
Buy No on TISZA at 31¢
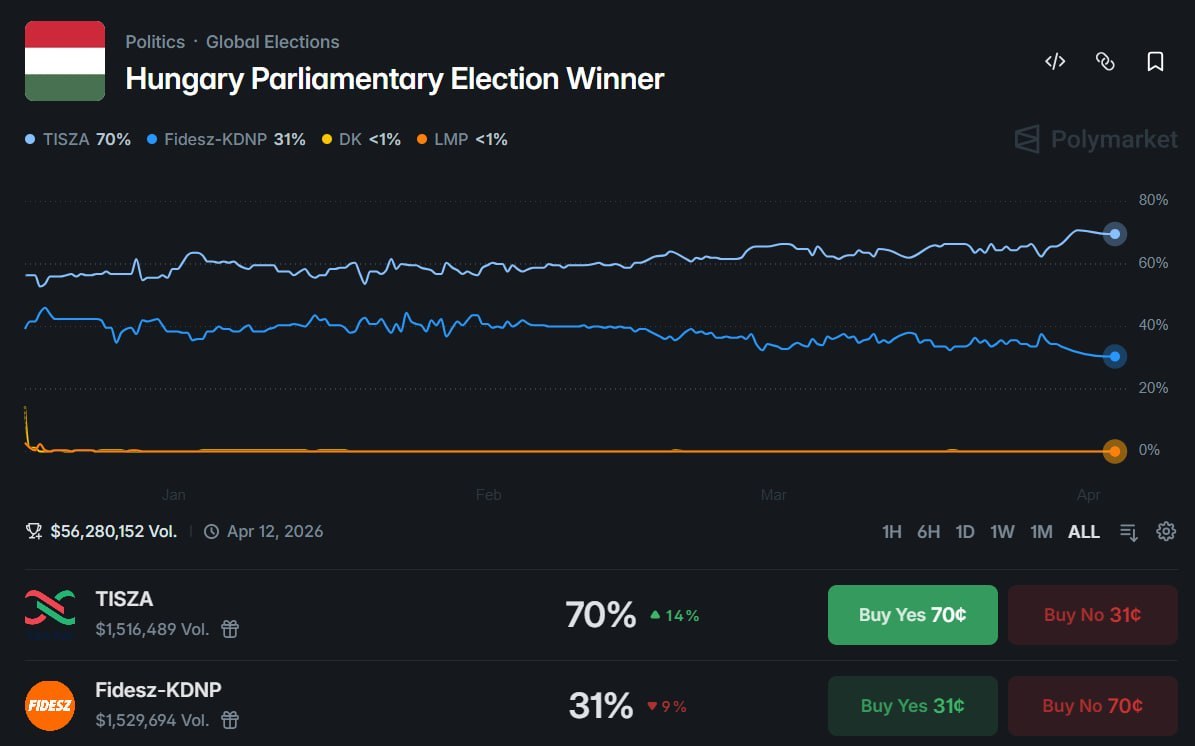[1092, 615]
